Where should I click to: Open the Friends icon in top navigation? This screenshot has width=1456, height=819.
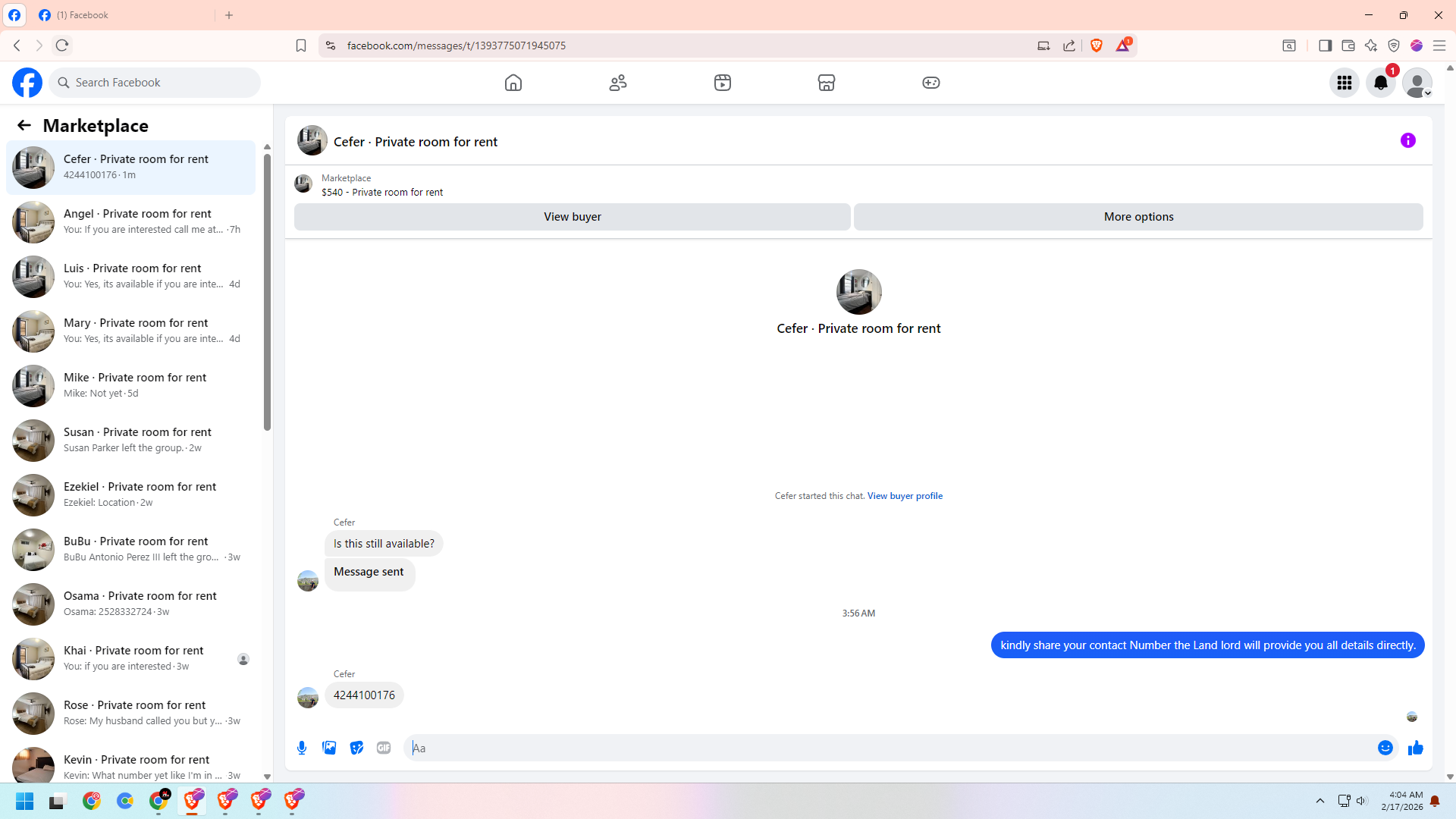click(x=618, y=83)
